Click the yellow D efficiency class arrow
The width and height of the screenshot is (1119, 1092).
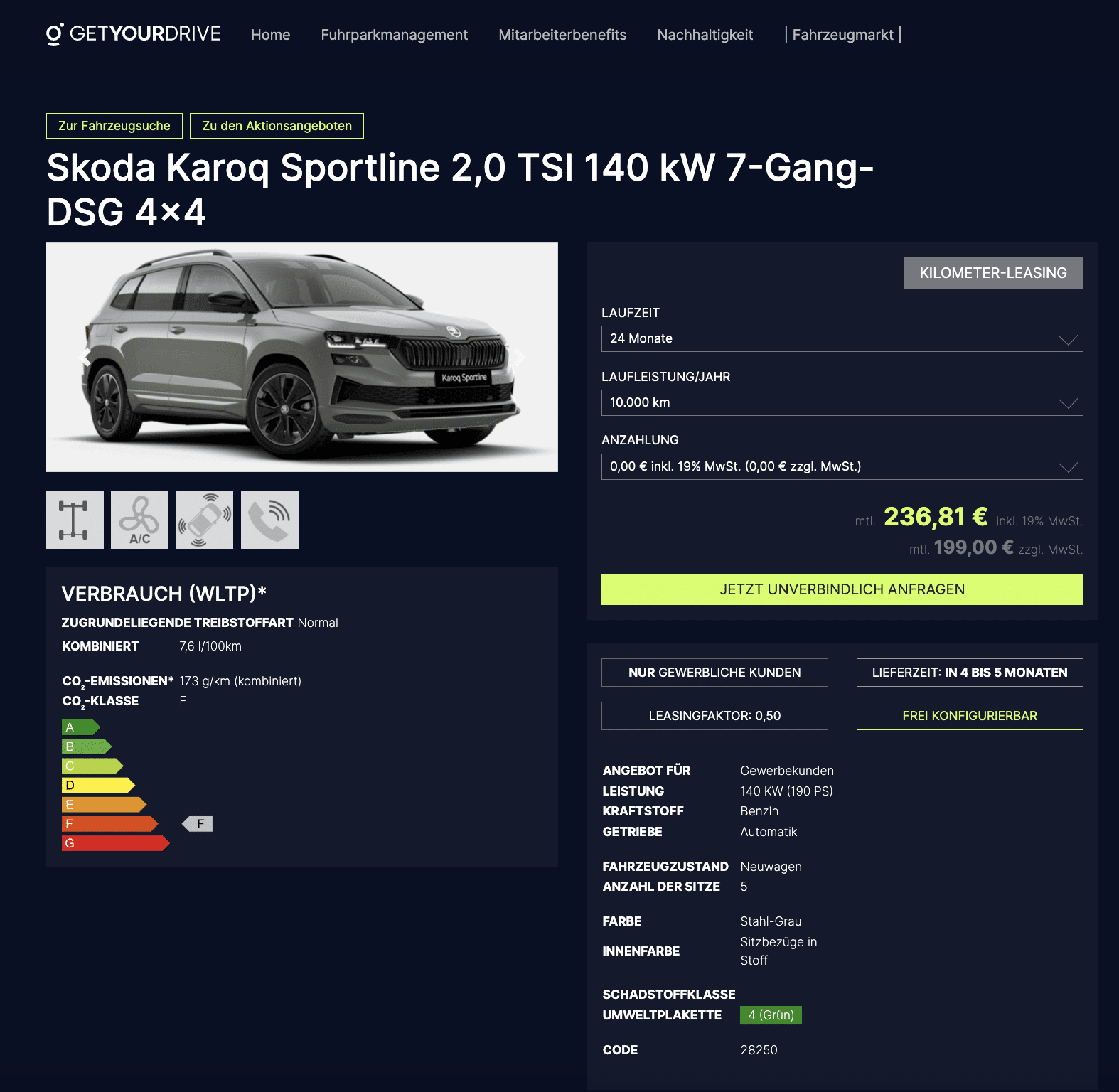pyautogui.click(x=98, y=785)
